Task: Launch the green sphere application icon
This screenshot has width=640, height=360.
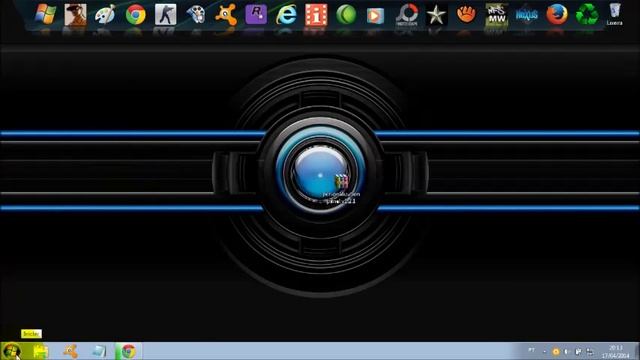Action: click(346, 15)
